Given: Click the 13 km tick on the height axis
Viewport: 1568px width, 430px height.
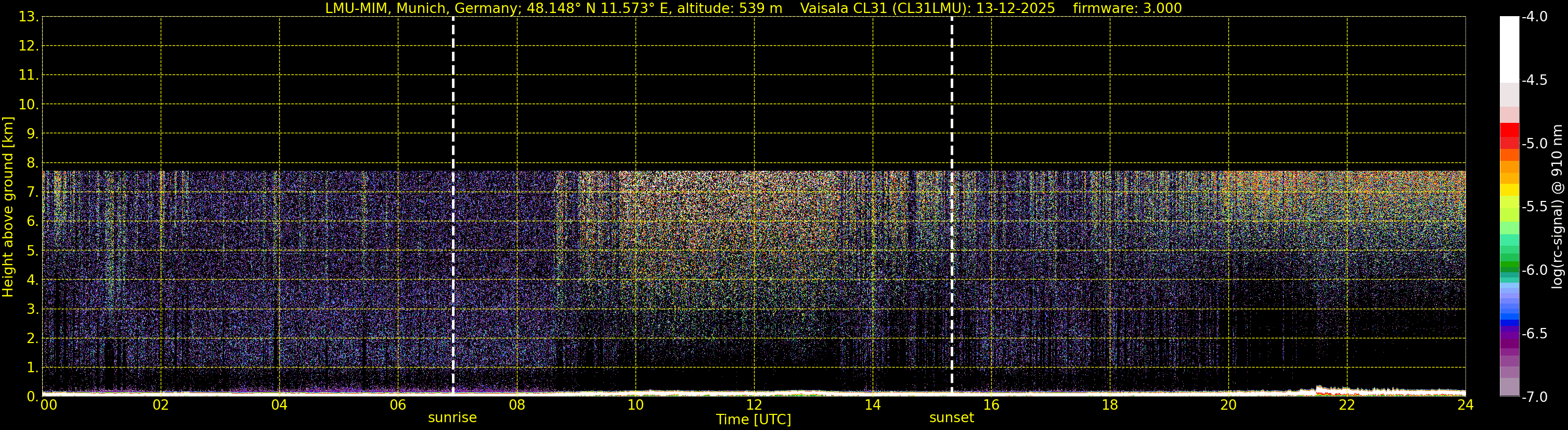Looking at the screenshot, I should click(27, 17).
